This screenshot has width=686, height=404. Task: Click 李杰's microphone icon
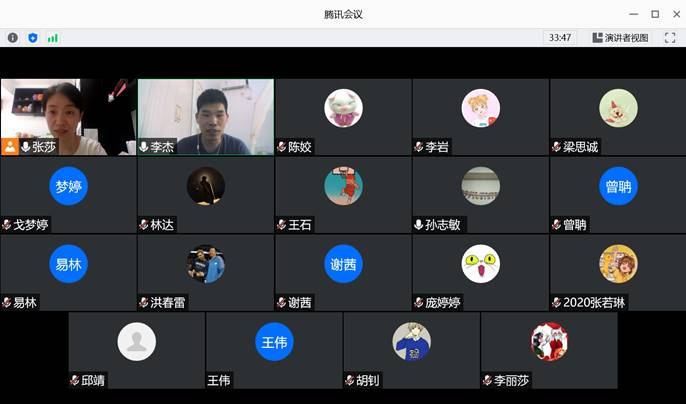(144, 147)
